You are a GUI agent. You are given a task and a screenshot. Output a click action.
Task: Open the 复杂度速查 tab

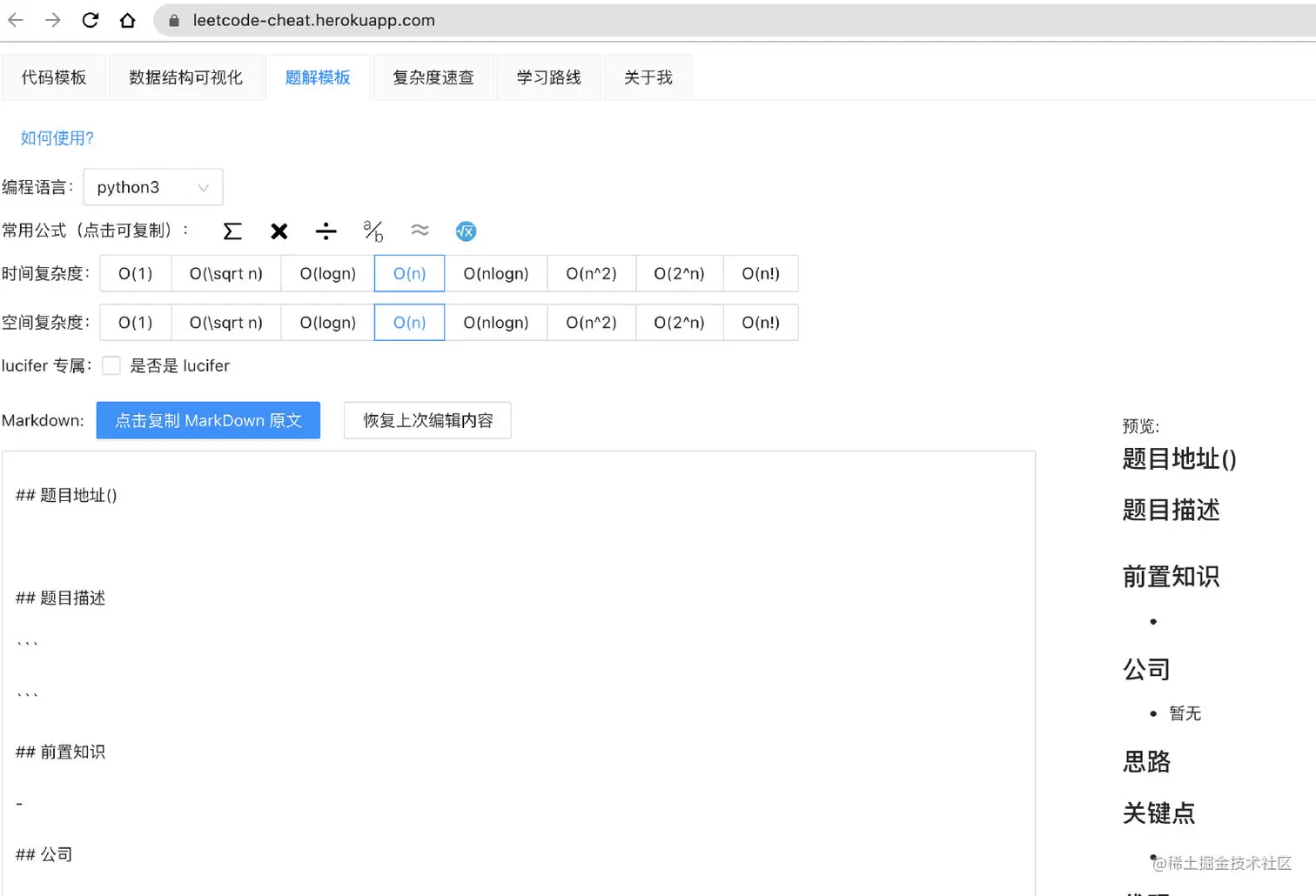pos(433,77)
